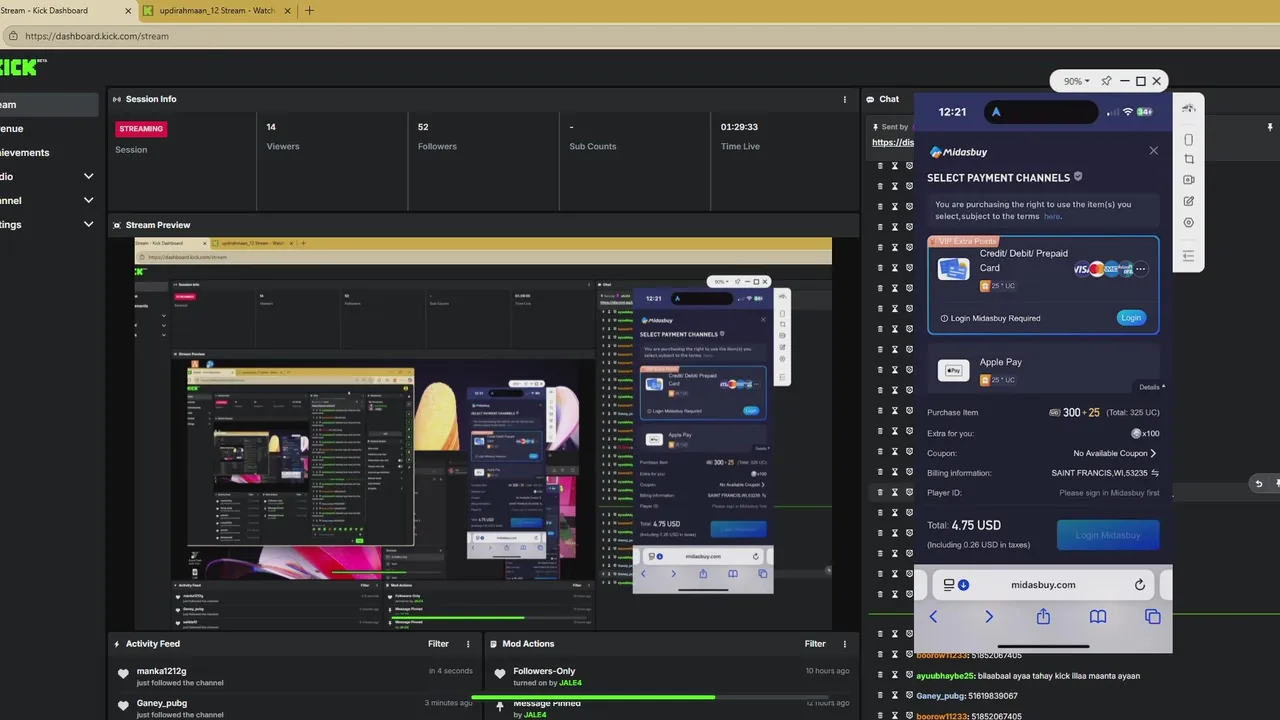Tap Safari back arrow

pos(934,617)
